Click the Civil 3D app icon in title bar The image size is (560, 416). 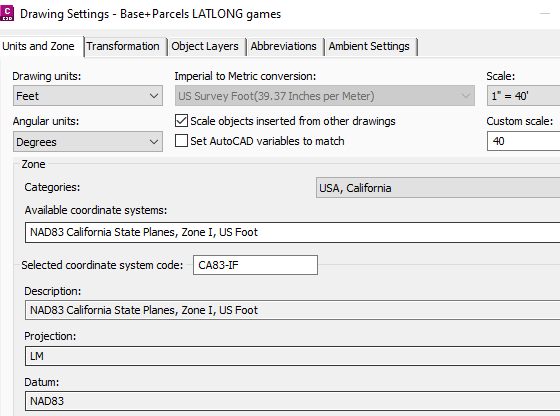7,14
